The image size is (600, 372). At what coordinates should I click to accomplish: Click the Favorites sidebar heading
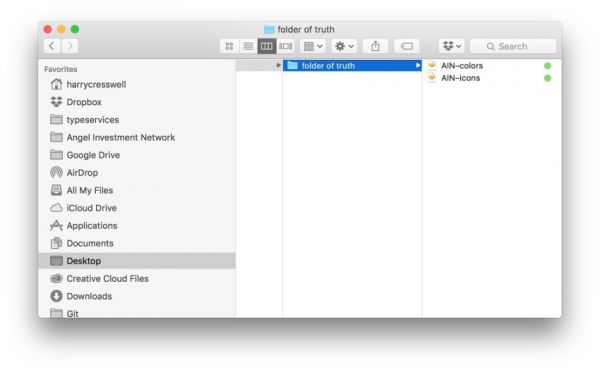(60, 69)
